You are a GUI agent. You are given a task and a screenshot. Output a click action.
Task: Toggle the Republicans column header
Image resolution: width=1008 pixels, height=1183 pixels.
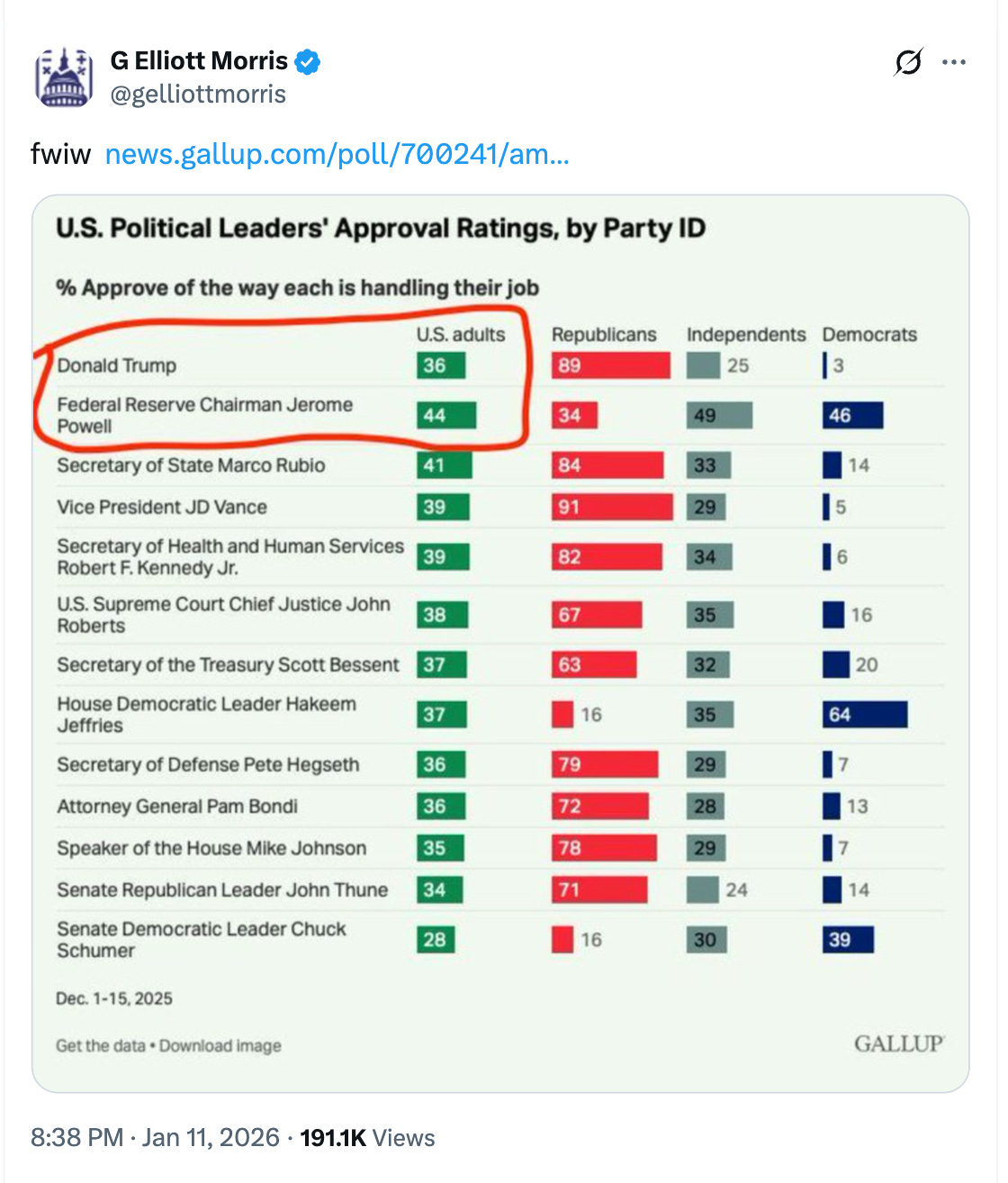tap(604, 334)
